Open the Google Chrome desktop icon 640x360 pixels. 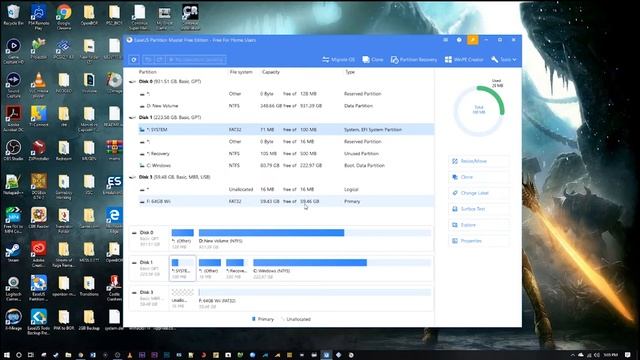tap(64, 16)
